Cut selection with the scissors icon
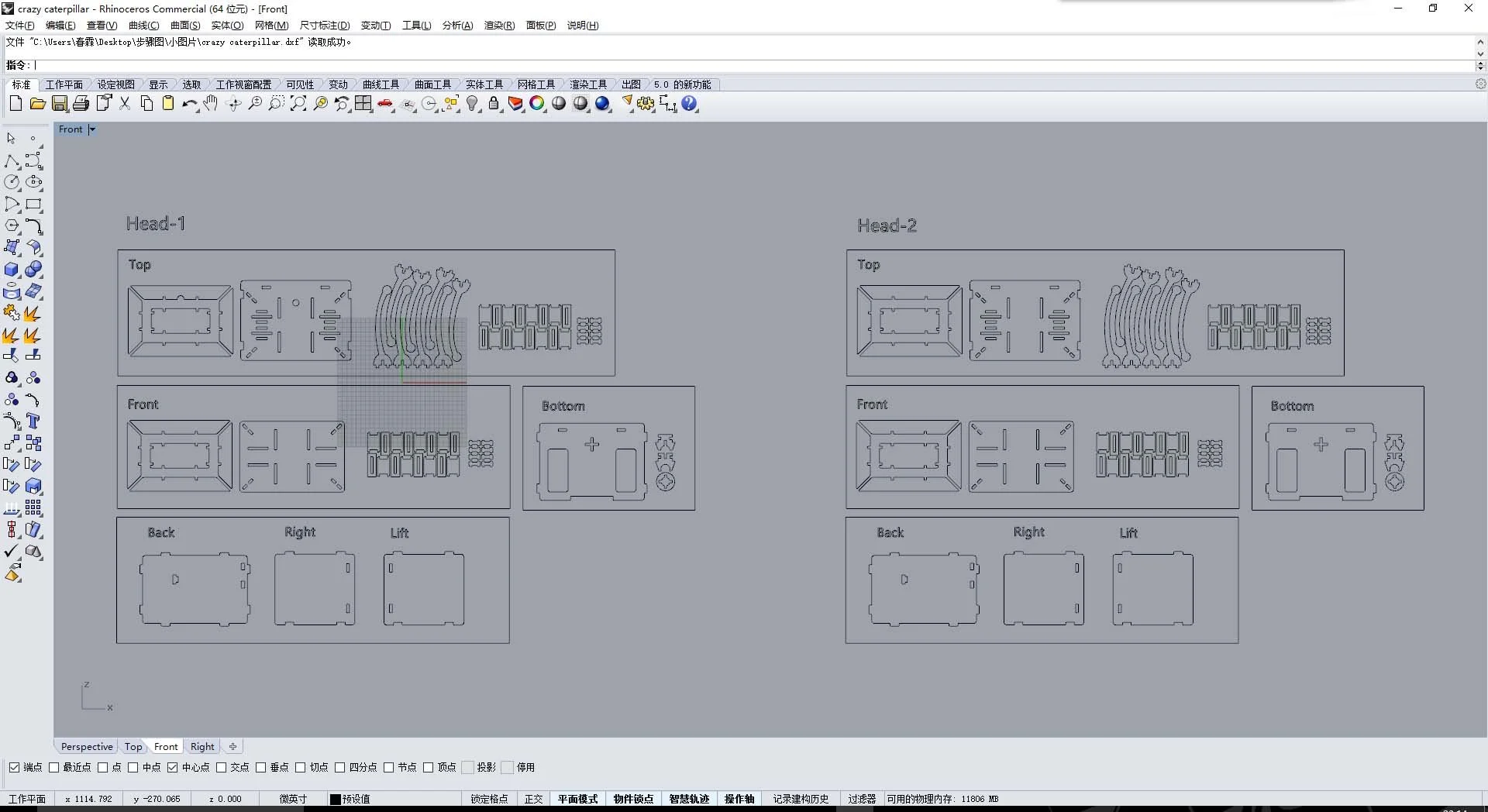Screen dimensions: 1488x812 click(x=125, y=103)
